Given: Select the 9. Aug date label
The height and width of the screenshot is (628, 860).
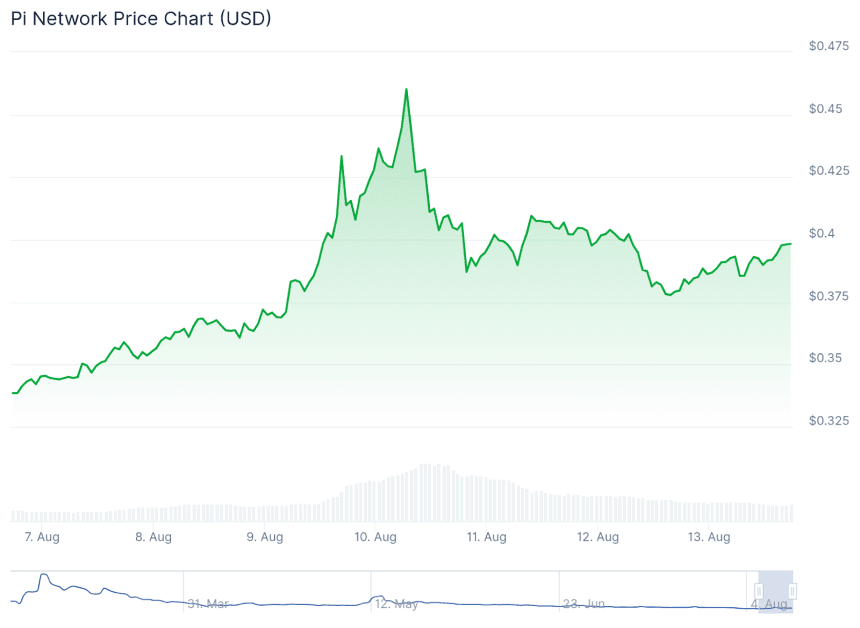Looking at the screenshot, I should [265, 537].
